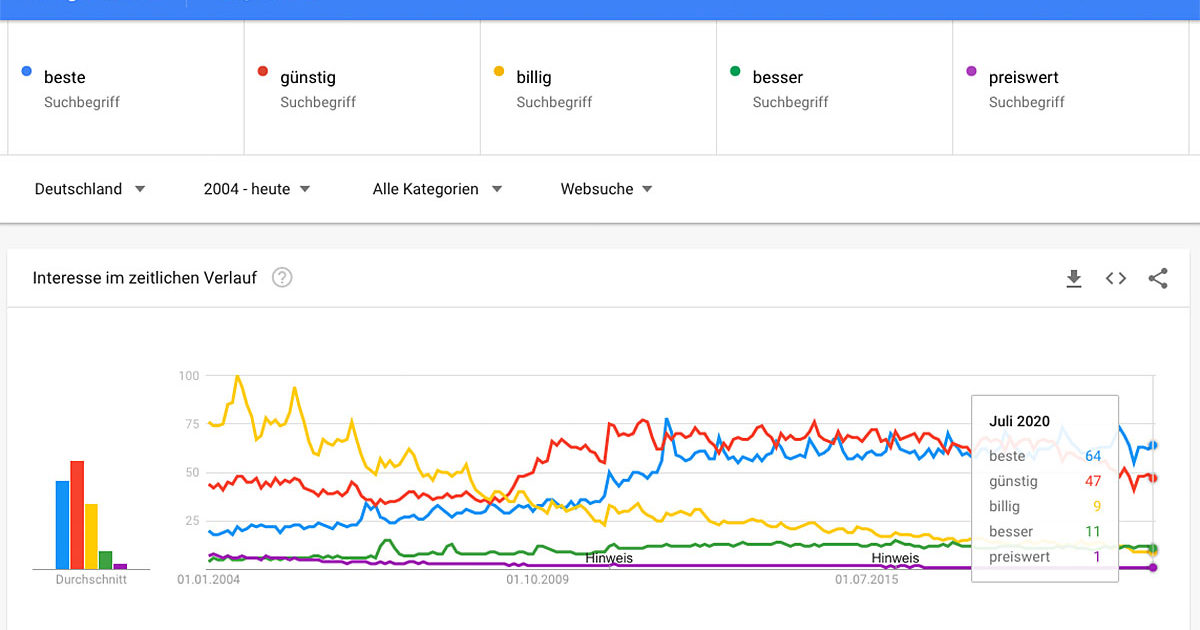The height and width of the screenshot is (630, 1200).
Task: Download the chart data as CSV
Action: click(x=1074, y=278)
